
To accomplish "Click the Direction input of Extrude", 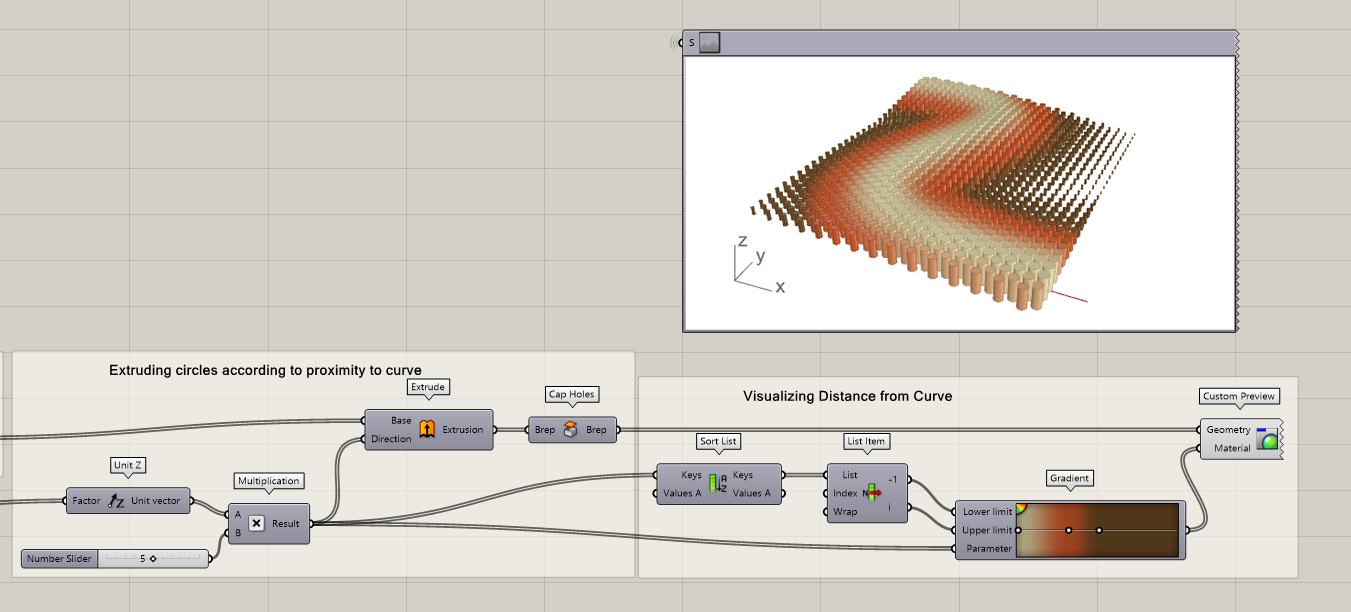I will [x=391, y=439].
